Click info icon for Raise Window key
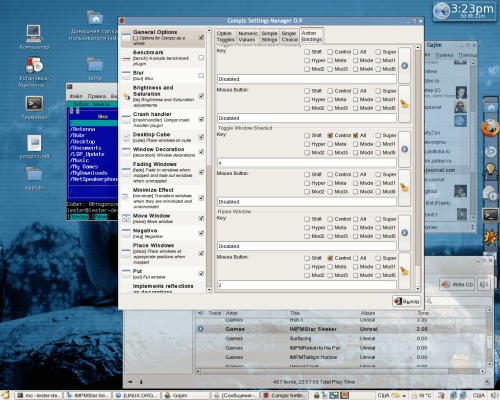The image size is (500, 400). pos(404,233)
